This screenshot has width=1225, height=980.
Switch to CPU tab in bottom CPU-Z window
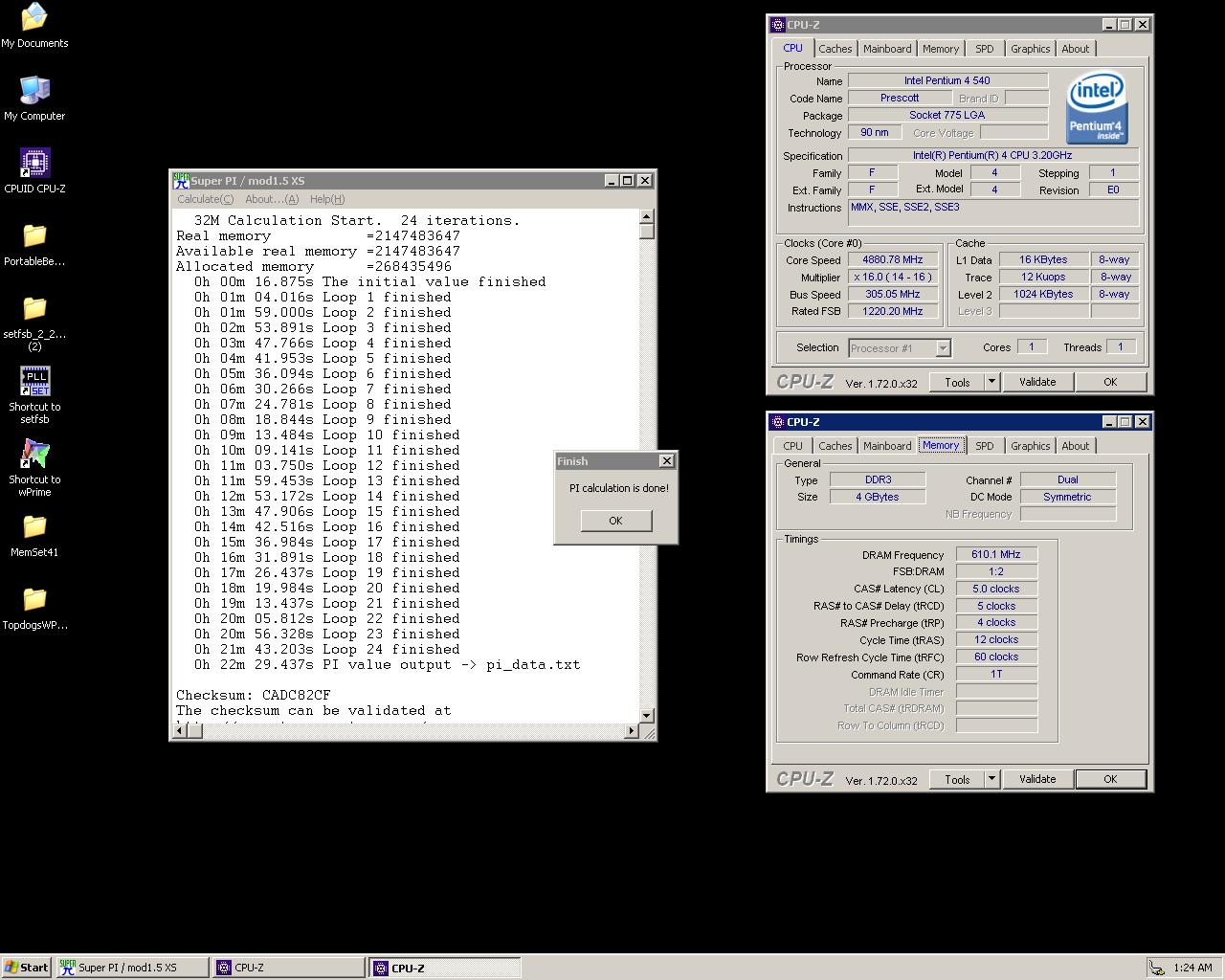pyautogui.click(x=793, y=446)
